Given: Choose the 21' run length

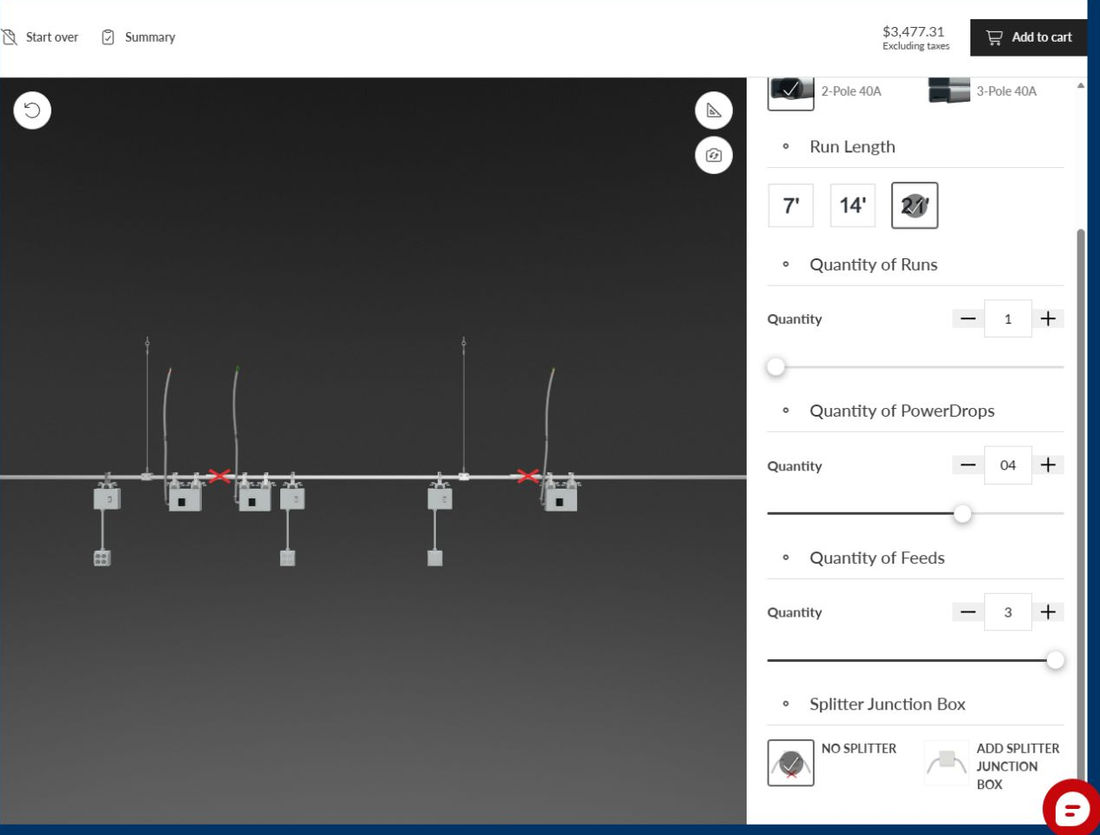Looking at the screenshot, I should click(x=914, y=206).
